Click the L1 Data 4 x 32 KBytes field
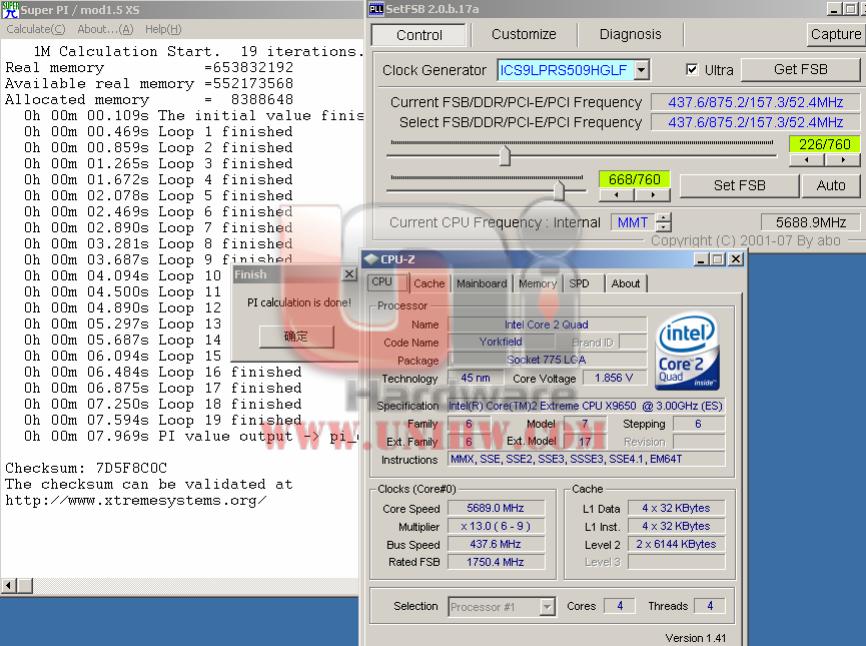866x646 pixels. (x=676, y=508)
